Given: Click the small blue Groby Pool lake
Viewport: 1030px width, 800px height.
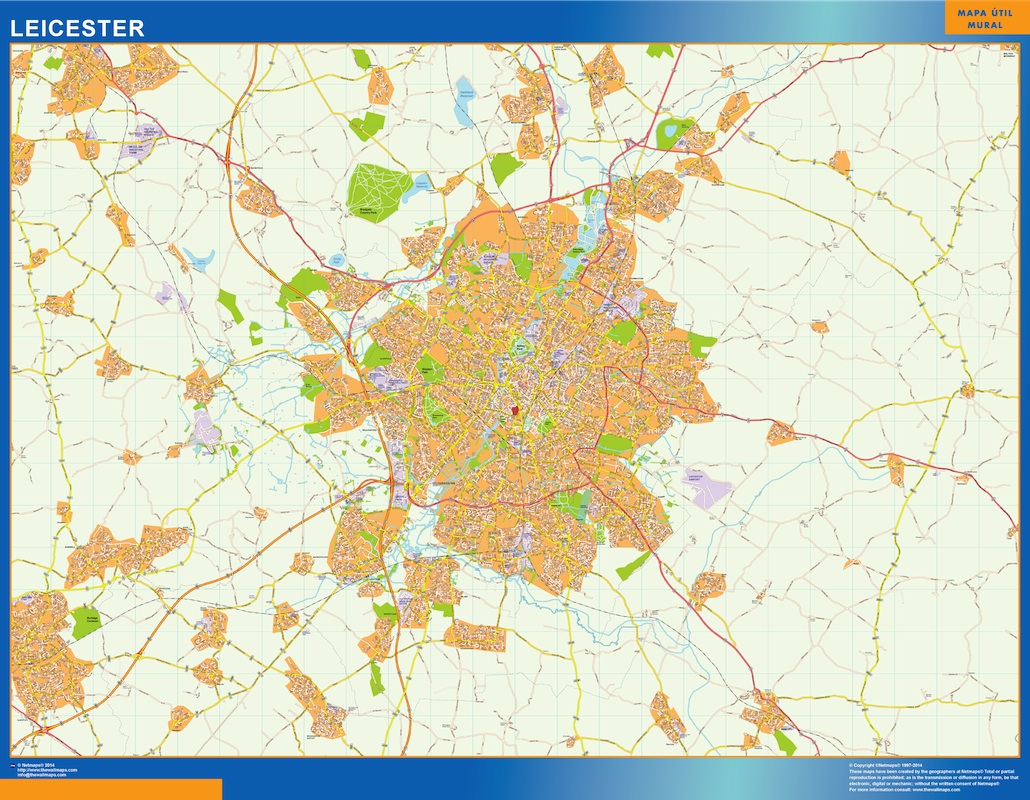Looking at the screenshot, I should coord(336,260).
